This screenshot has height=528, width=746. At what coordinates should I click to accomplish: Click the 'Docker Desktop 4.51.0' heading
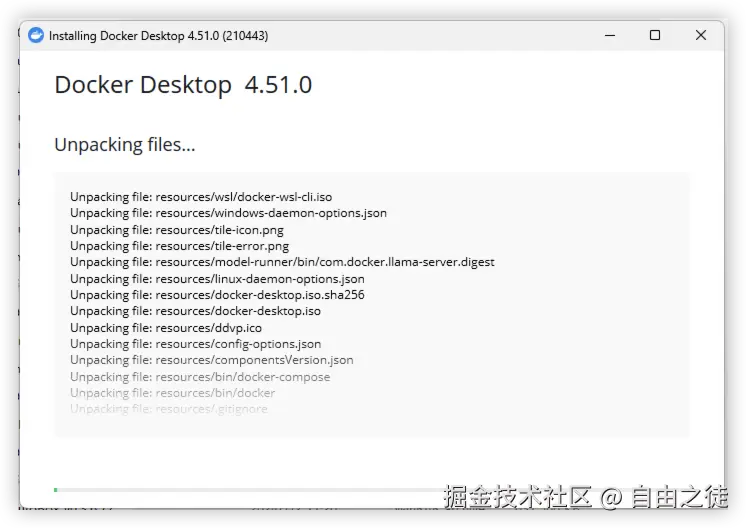[183, 85]
